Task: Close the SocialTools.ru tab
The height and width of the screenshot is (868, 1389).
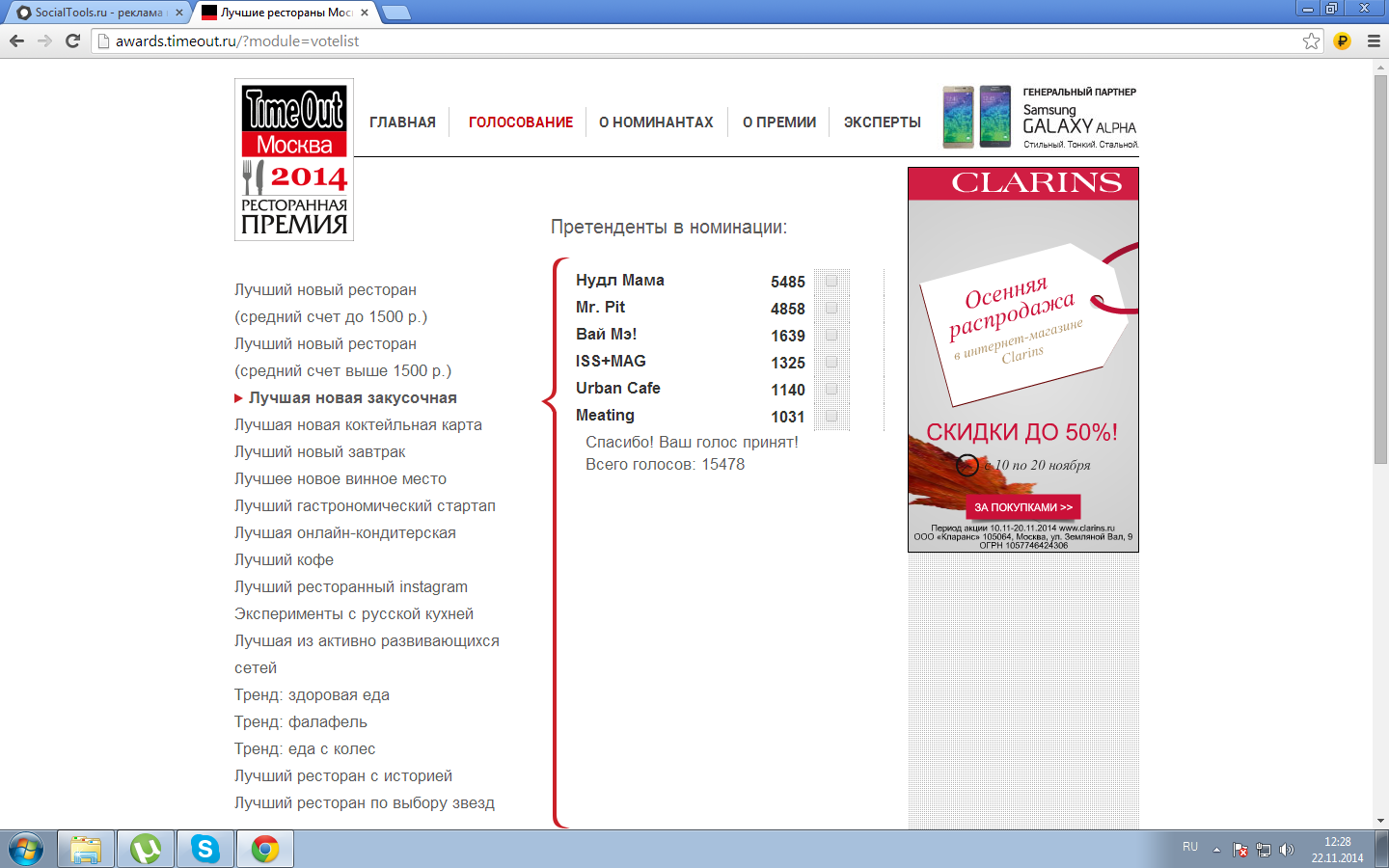Action: pyautogui.click(x=178, y=13)
